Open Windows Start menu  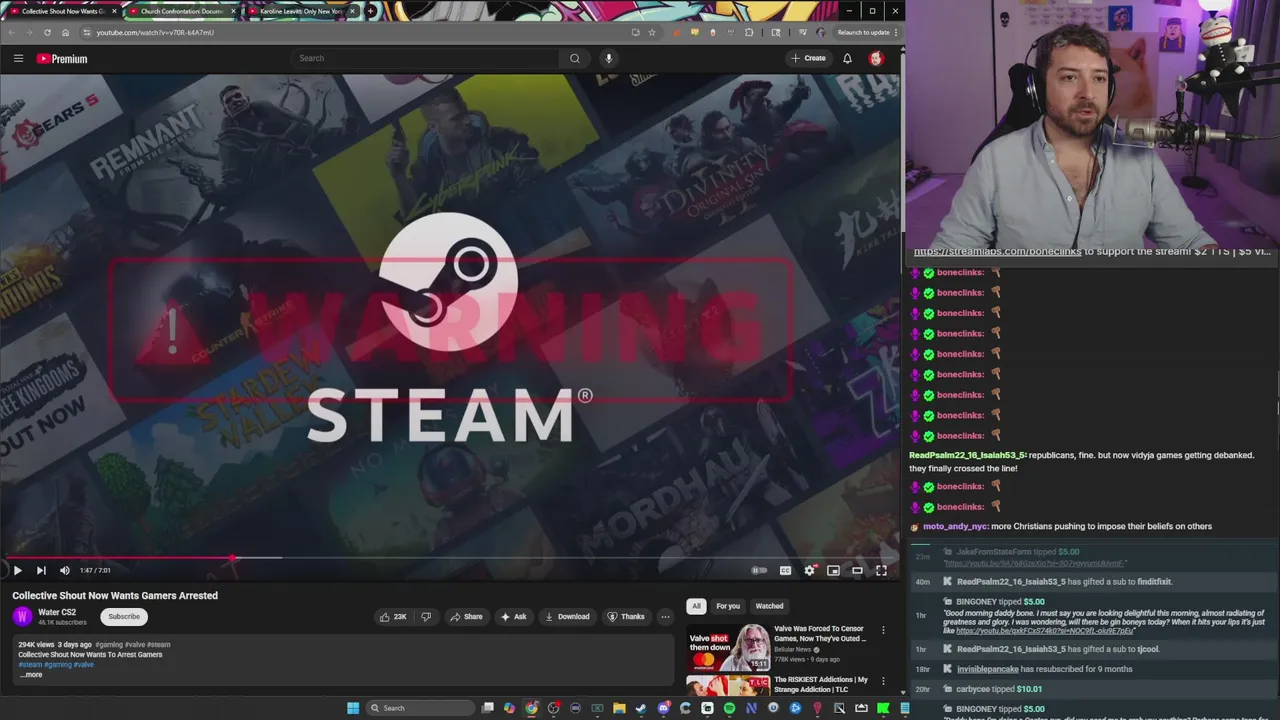pos(353,708)
